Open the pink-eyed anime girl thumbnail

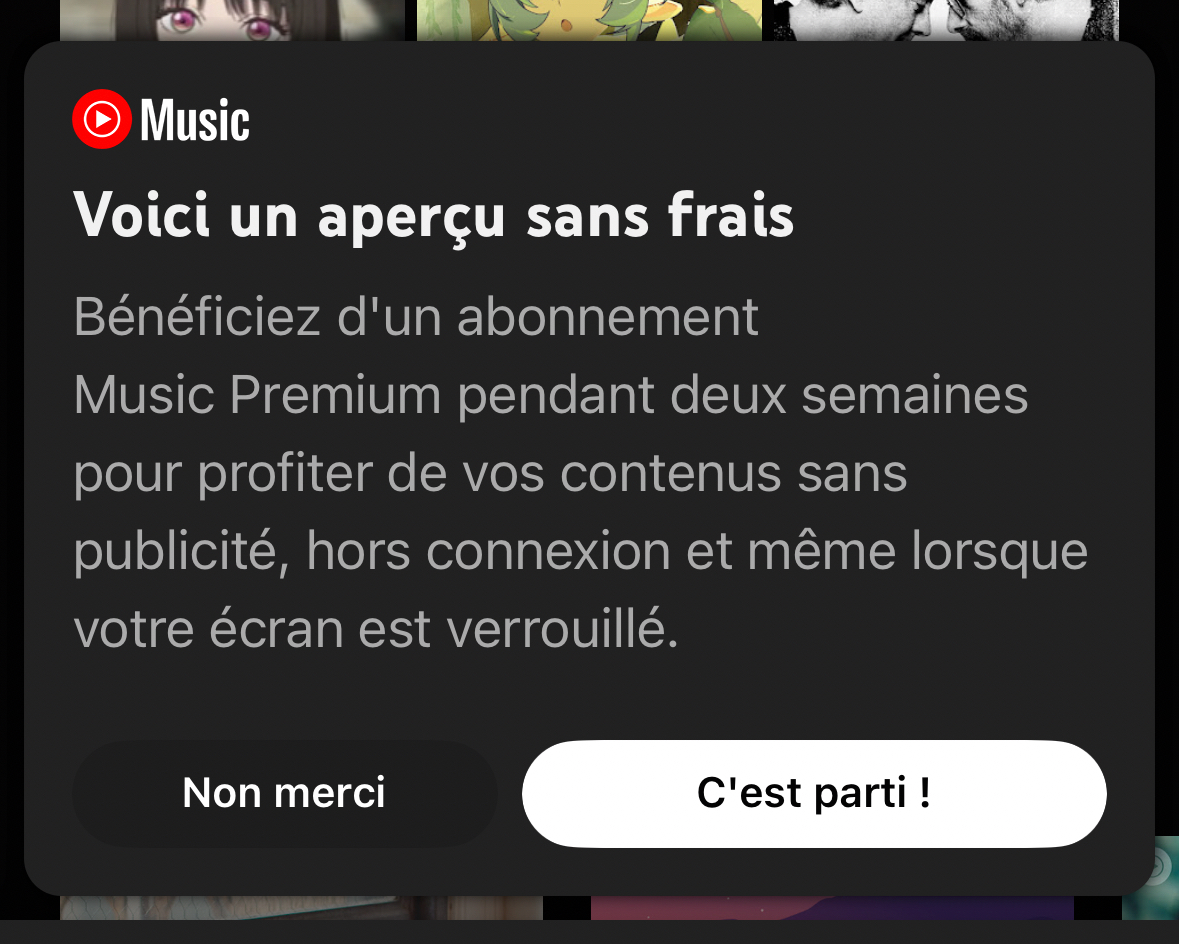click(232, 20)
